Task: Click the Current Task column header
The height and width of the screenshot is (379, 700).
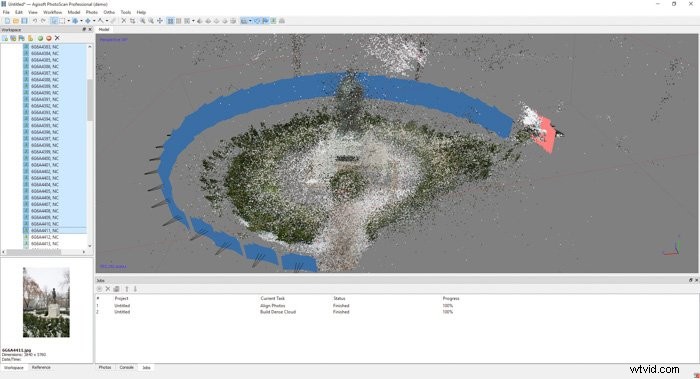Action: click(272, 298)
